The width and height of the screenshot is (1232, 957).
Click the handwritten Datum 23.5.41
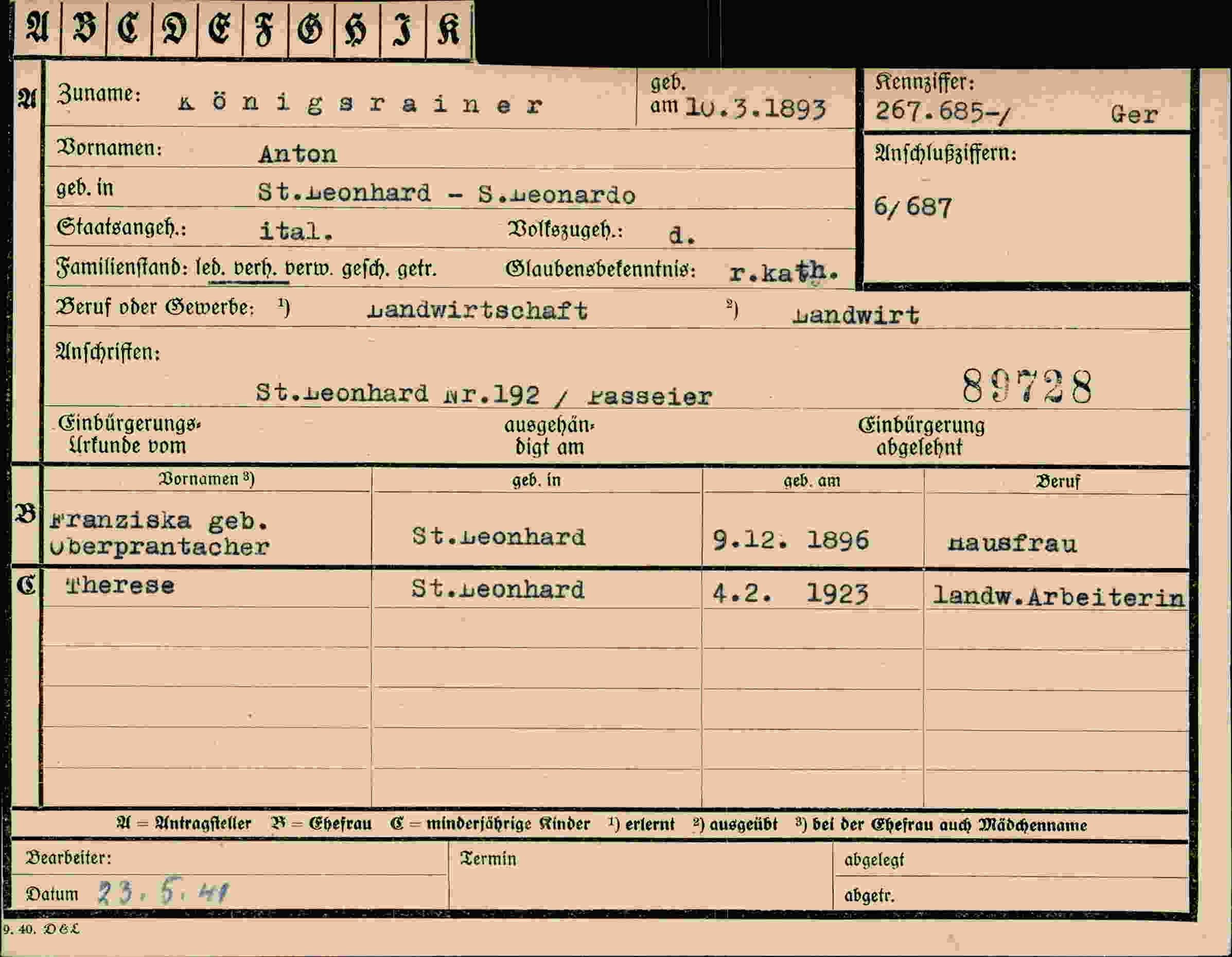click(x=163, y=892)
